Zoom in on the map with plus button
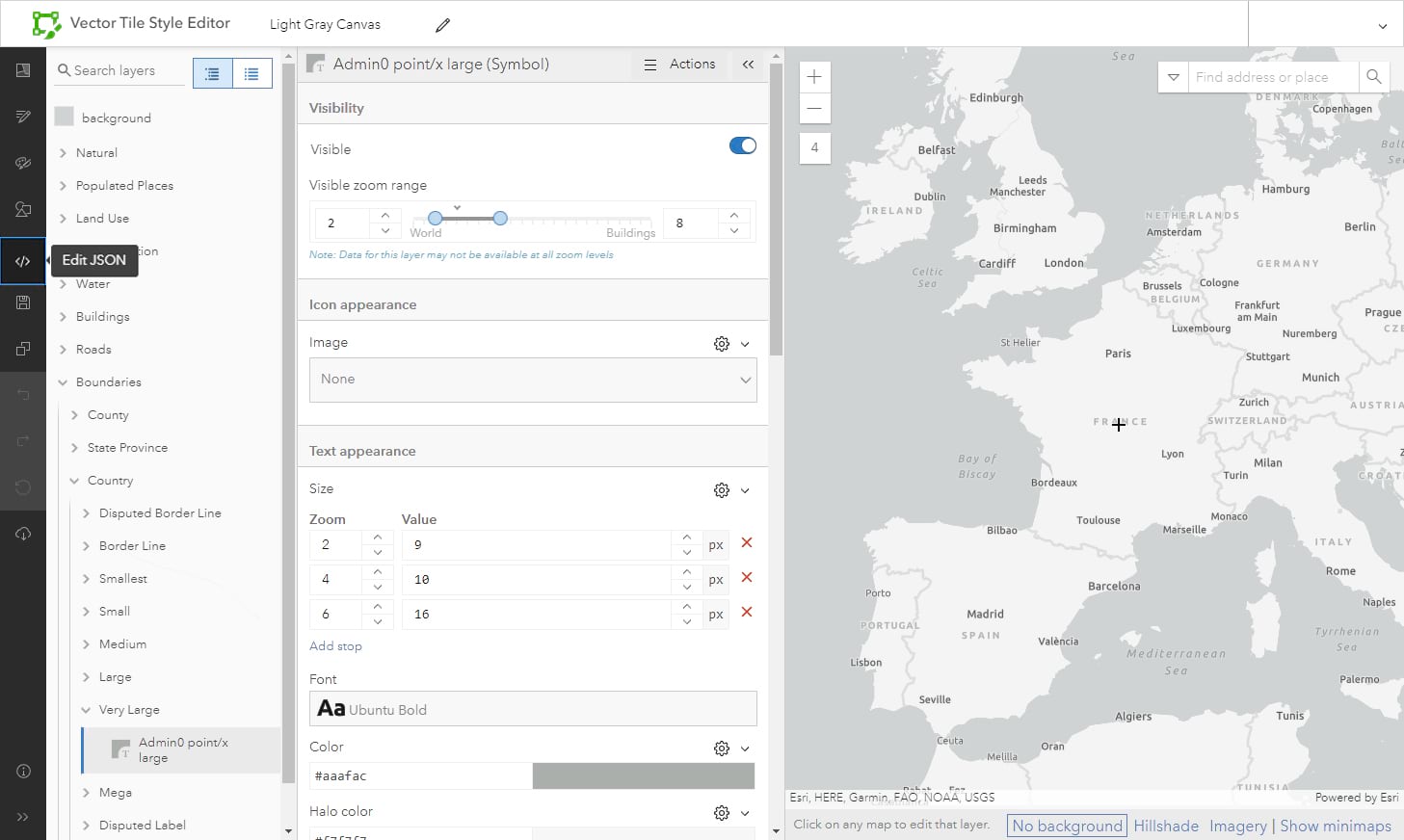 click(814, 77)
